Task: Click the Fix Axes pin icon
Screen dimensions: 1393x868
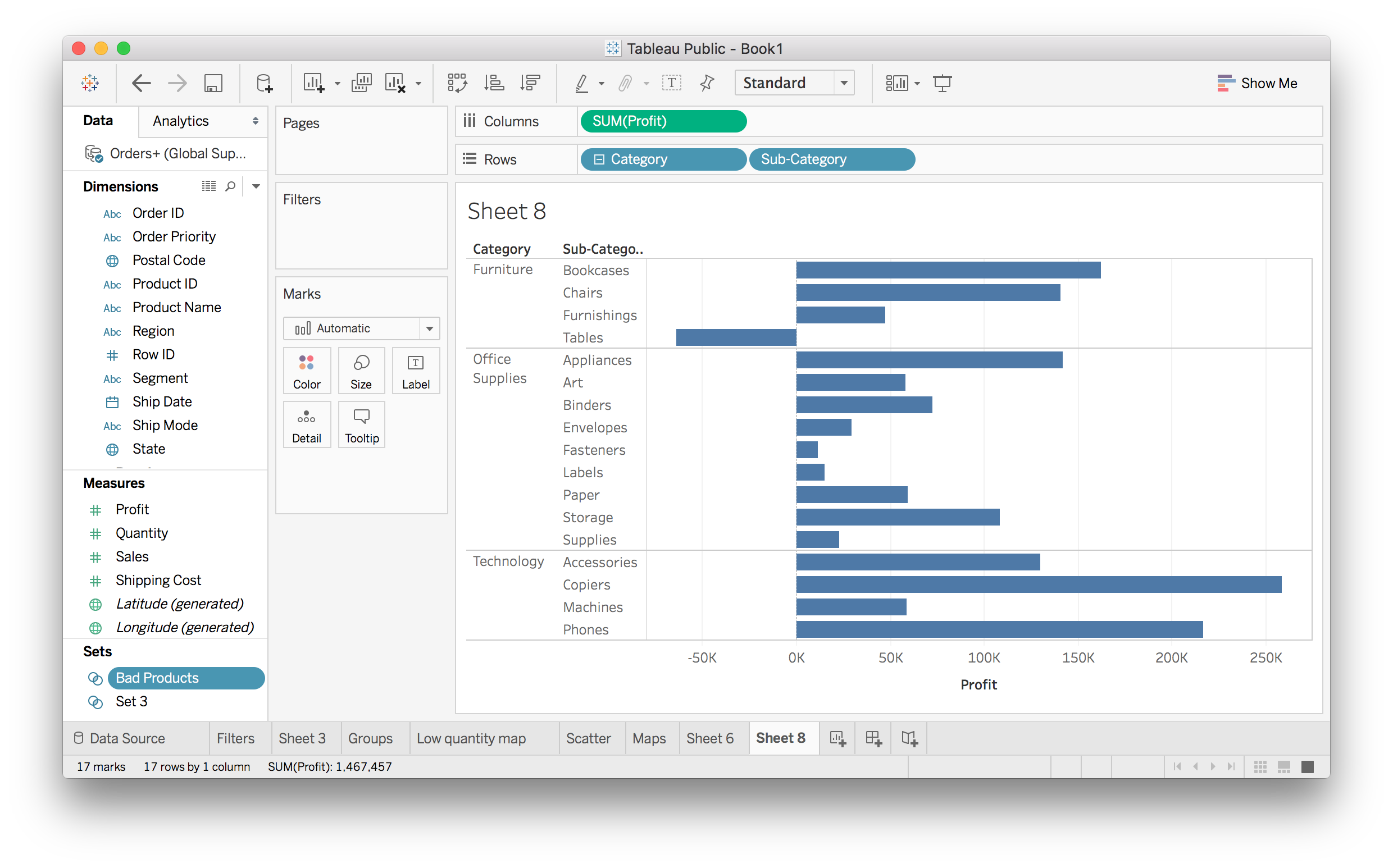Action: coord(707,83)
